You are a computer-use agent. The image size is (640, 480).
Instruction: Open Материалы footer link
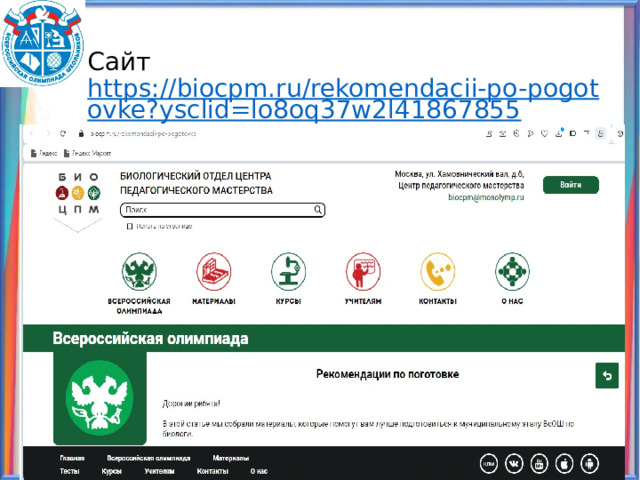tap(231, 458)
